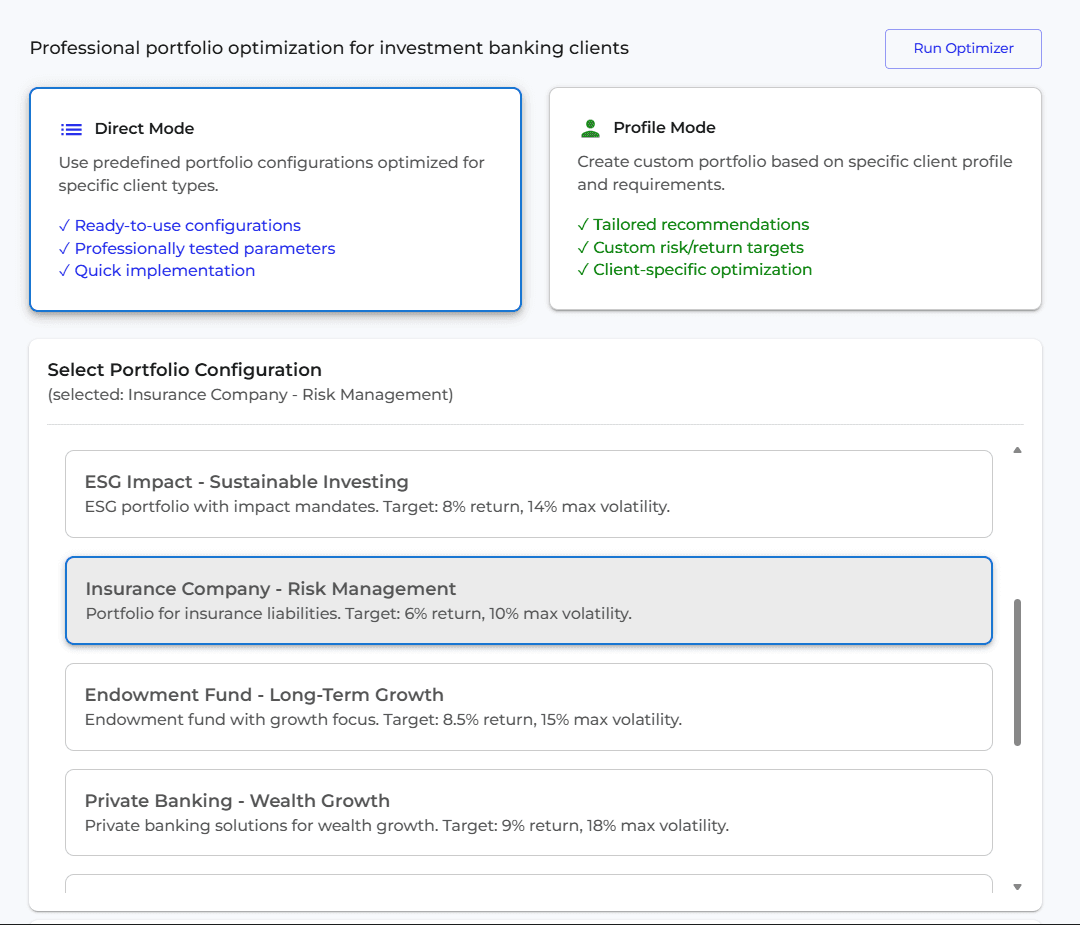
Task: Click the Direct Mode list icon
Action: coord(71,128)
